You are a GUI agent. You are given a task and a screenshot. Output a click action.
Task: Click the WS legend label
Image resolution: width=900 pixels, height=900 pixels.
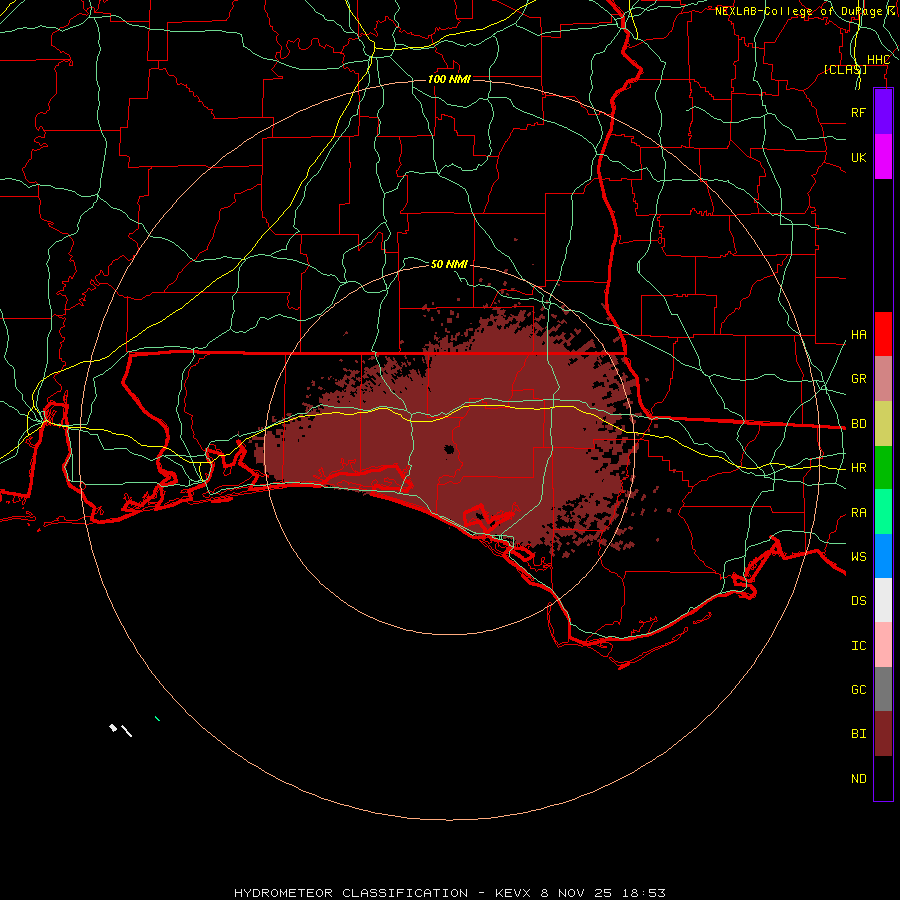[x=859, y=557]
